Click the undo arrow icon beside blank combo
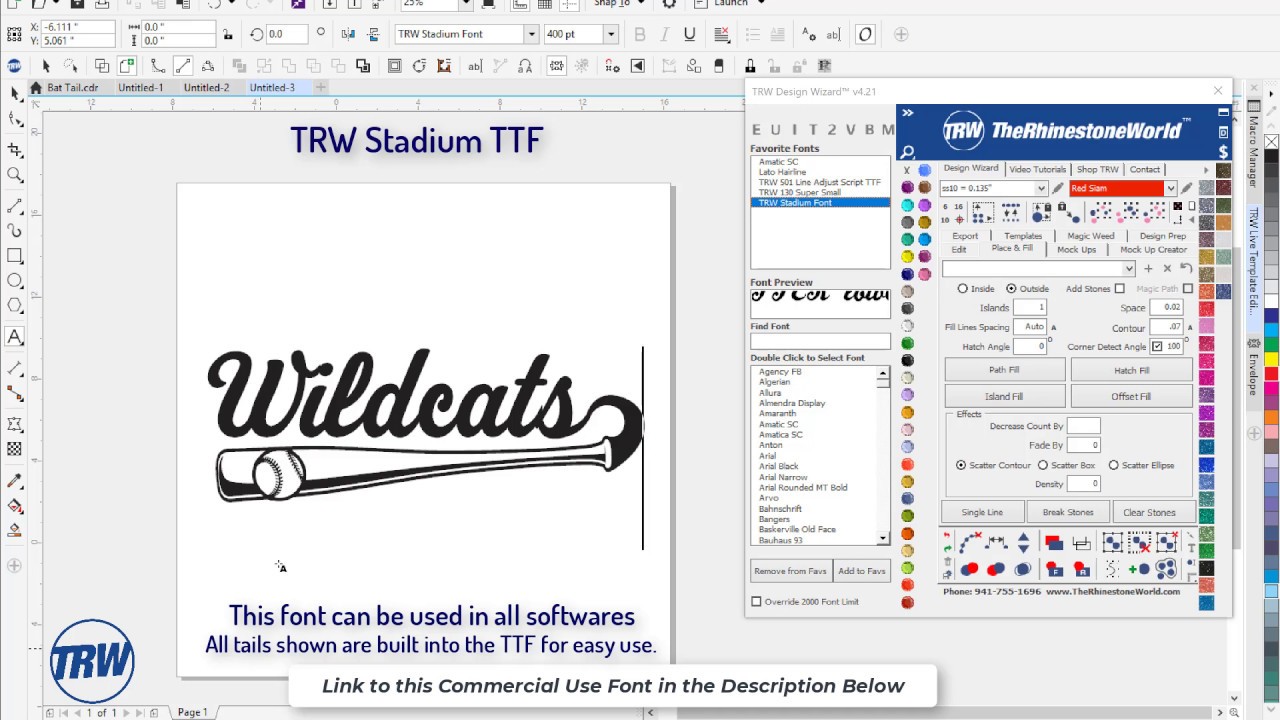The width and height of the screenshot is (1280, 720). [x=1185, y=268]
